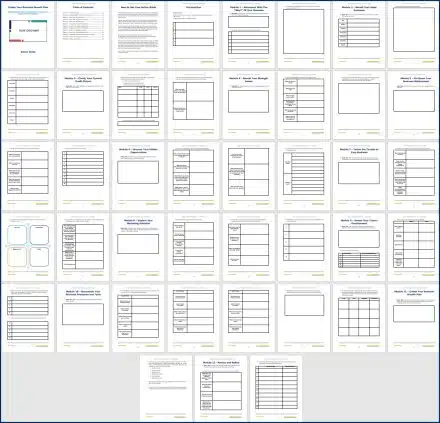Select the Module 3 title page thumbnail
This screenshot has width=440, height=423.
83,105
